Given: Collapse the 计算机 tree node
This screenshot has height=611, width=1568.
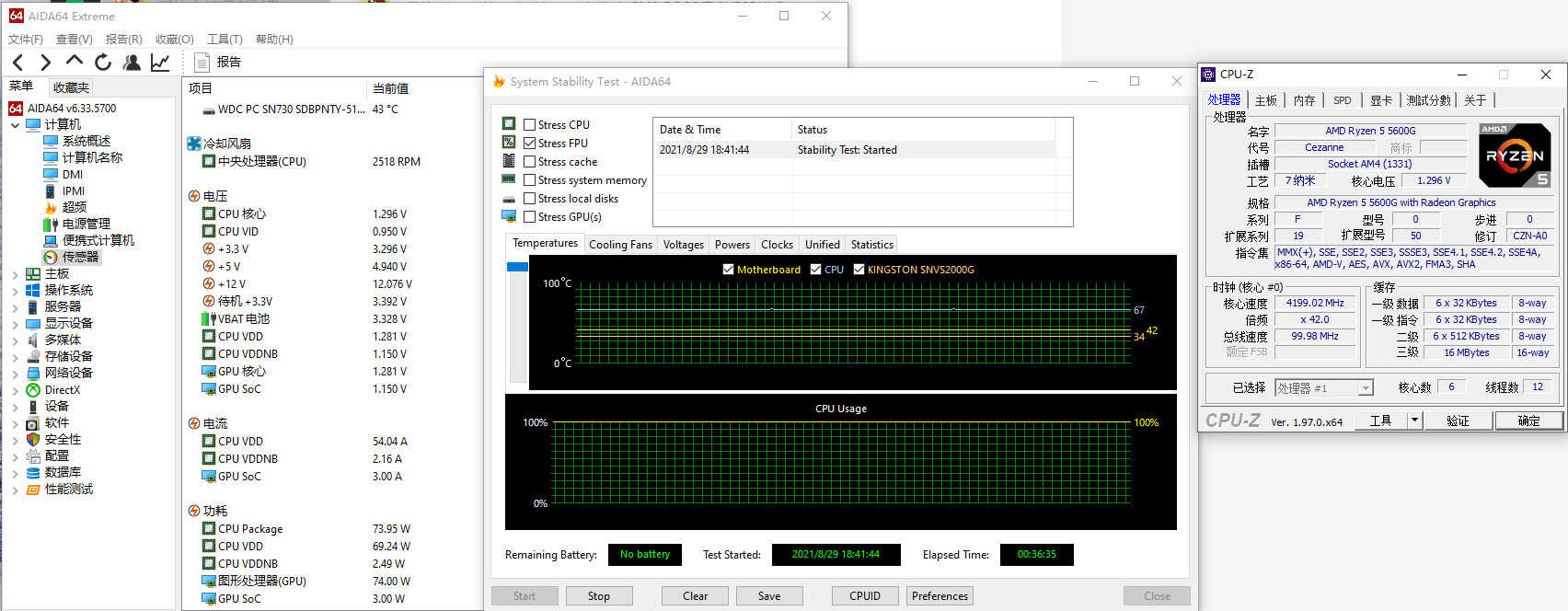Looking at the screenshot, I should tap(15, 124).
